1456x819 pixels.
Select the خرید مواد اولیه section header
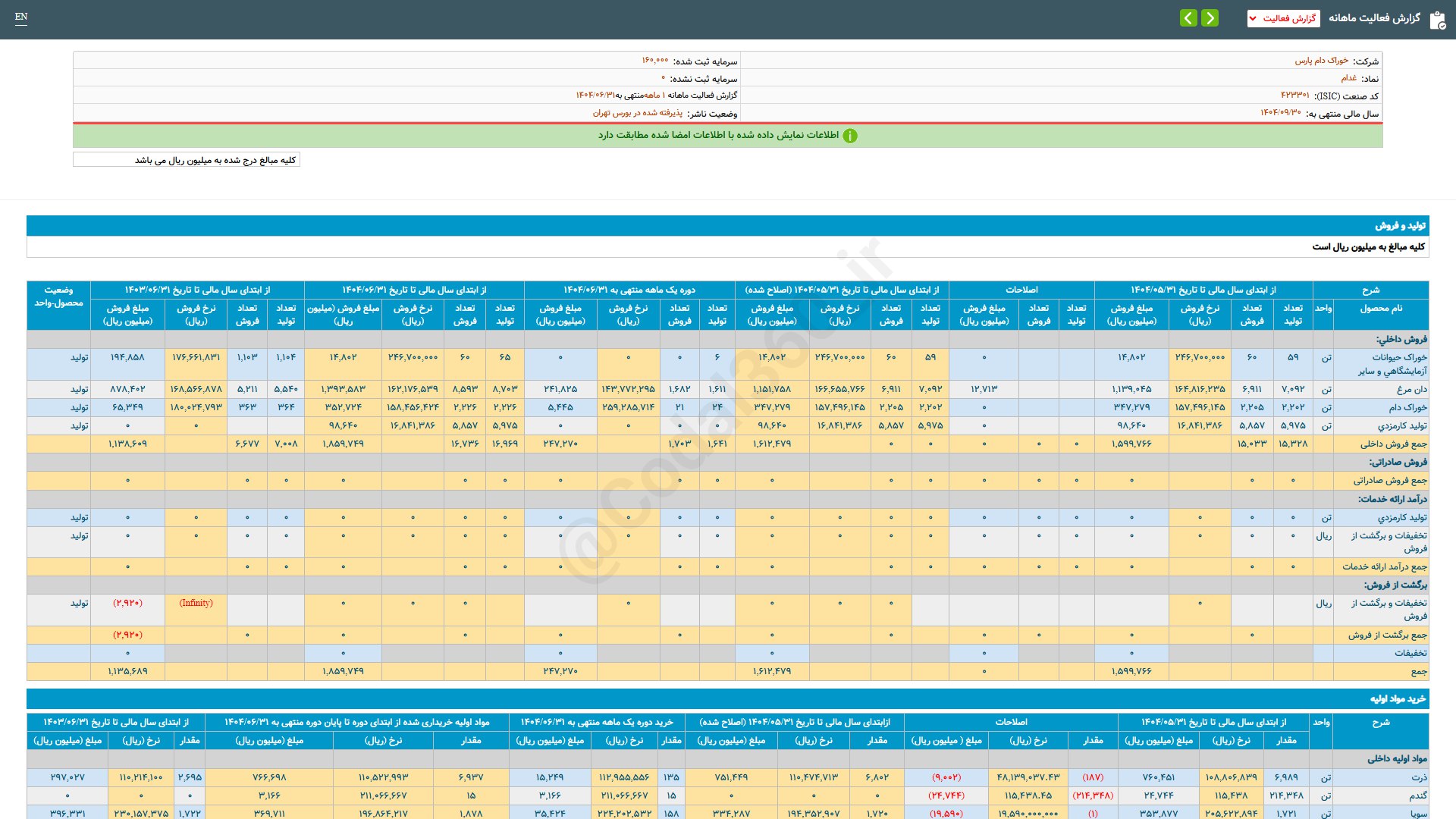click(x=1397, y=698)
